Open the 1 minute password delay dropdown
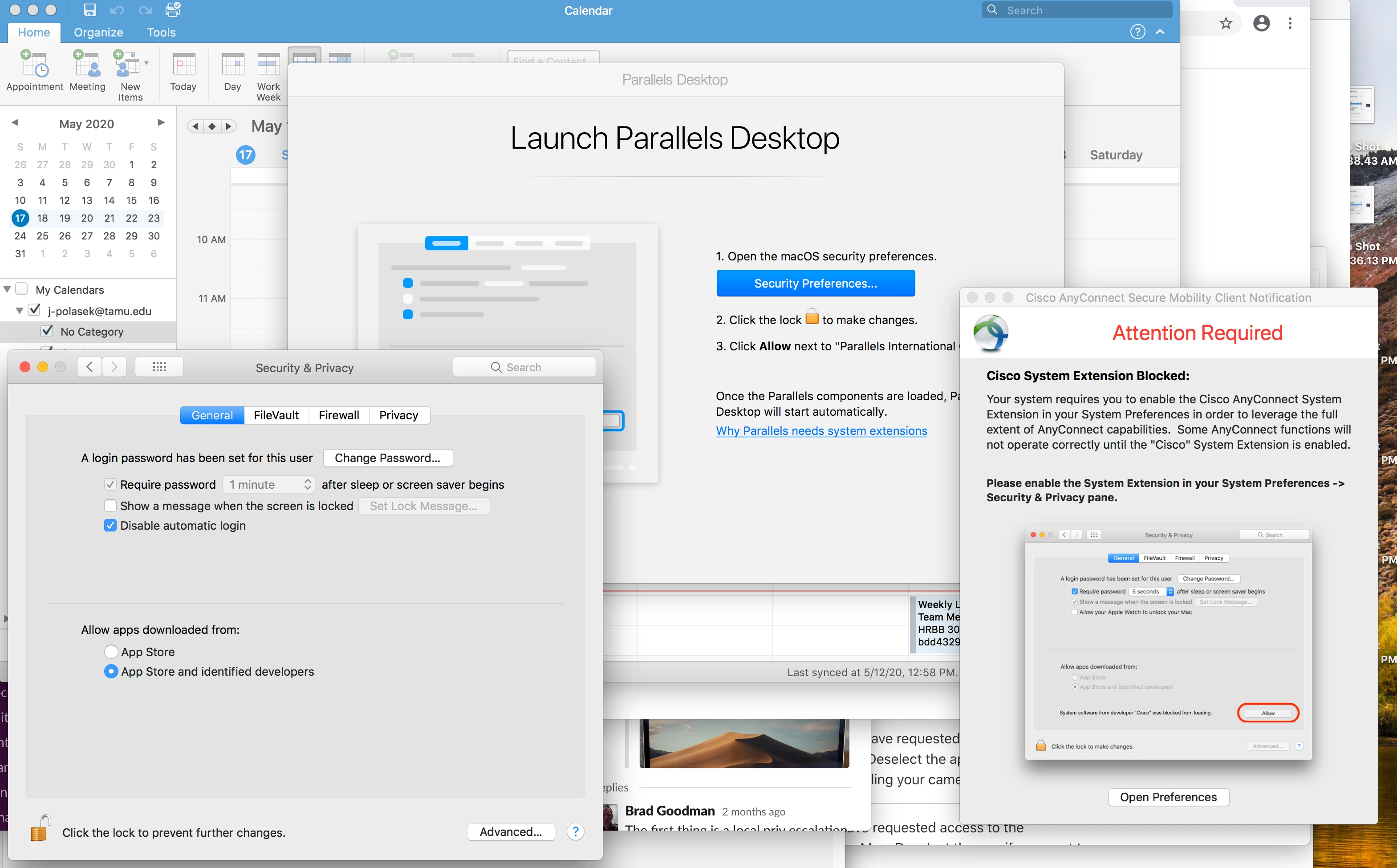Image resolution: width=1397 pixels, height=868 pixels. click(269, 484)
